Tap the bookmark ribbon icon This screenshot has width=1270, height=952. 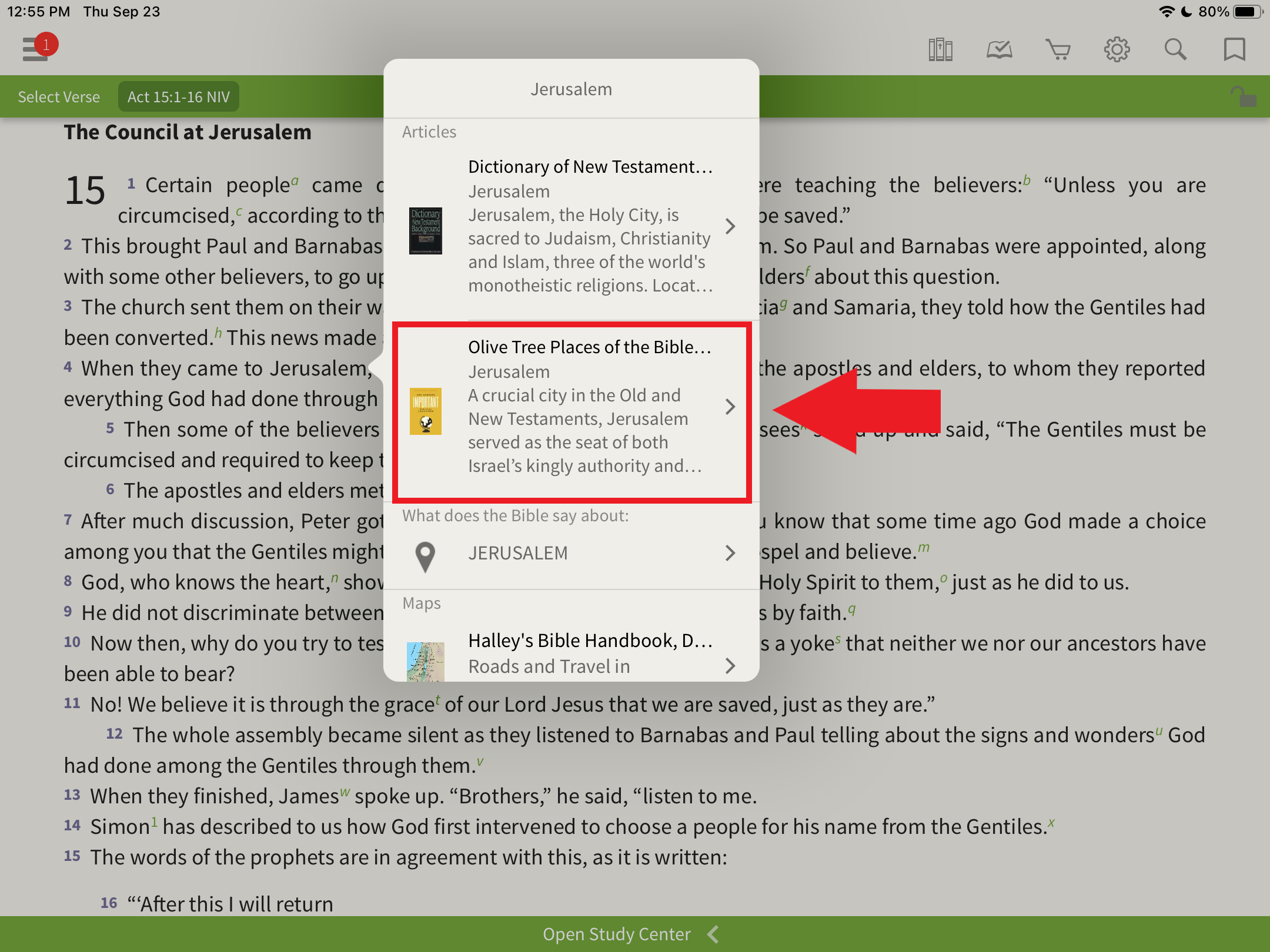(x=1234, y=49)
